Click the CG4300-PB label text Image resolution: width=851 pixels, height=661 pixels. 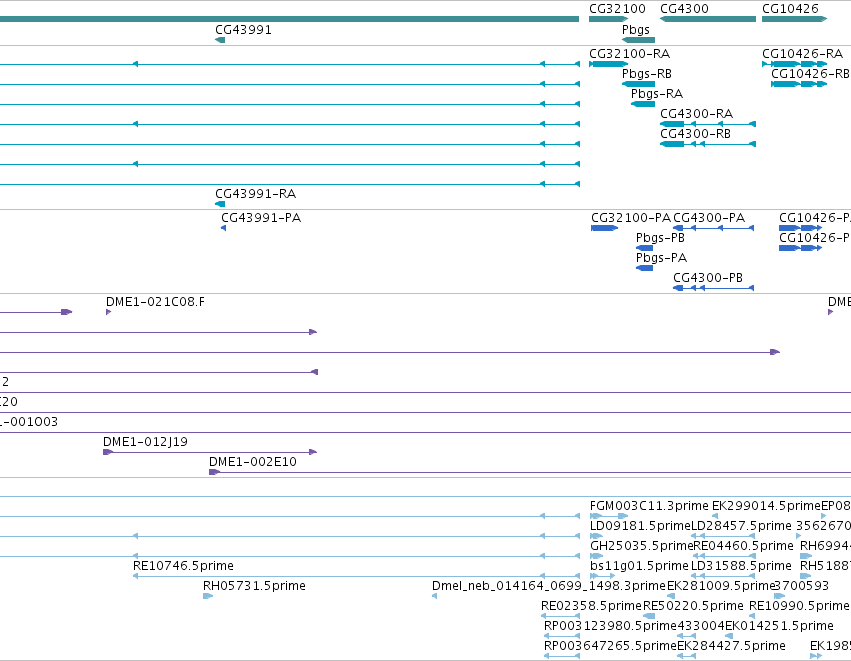click(x=708, y=278)
